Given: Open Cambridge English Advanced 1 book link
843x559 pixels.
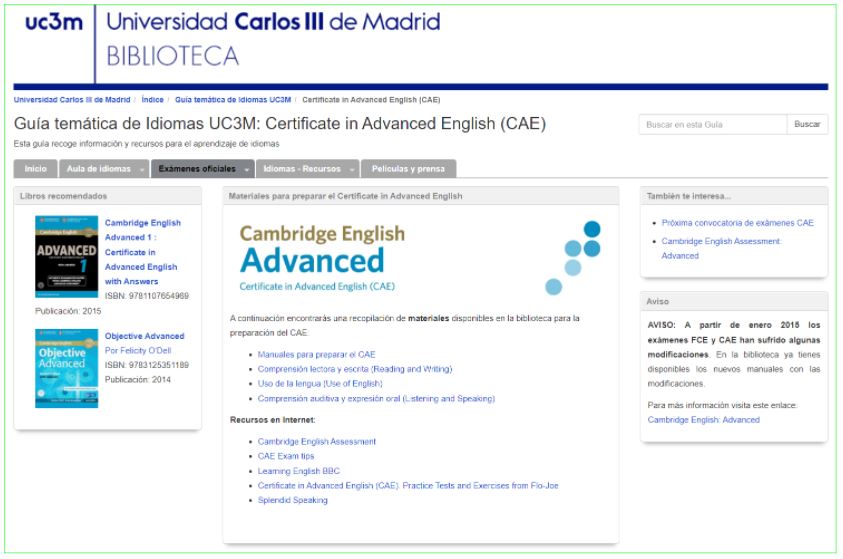Looking at the screenshot, I should (142, 252).
